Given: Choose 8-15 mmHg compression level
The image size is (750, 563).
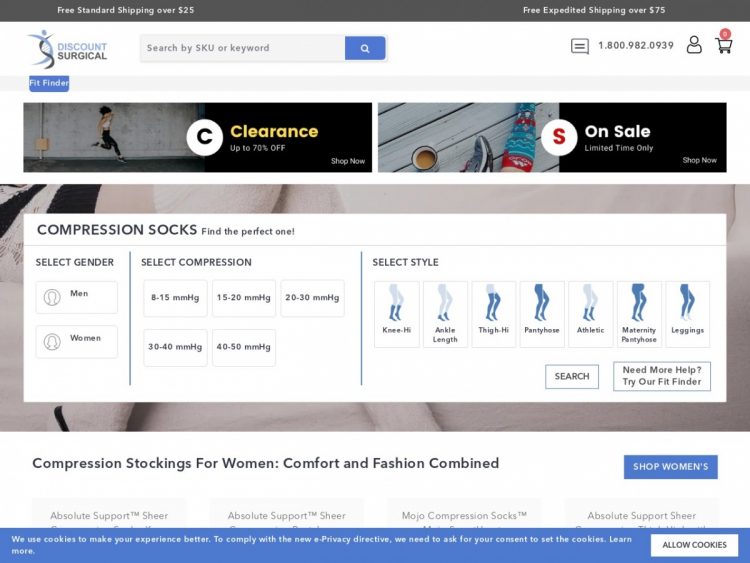Looking at the screenshot, I should [x=175, y=298].
